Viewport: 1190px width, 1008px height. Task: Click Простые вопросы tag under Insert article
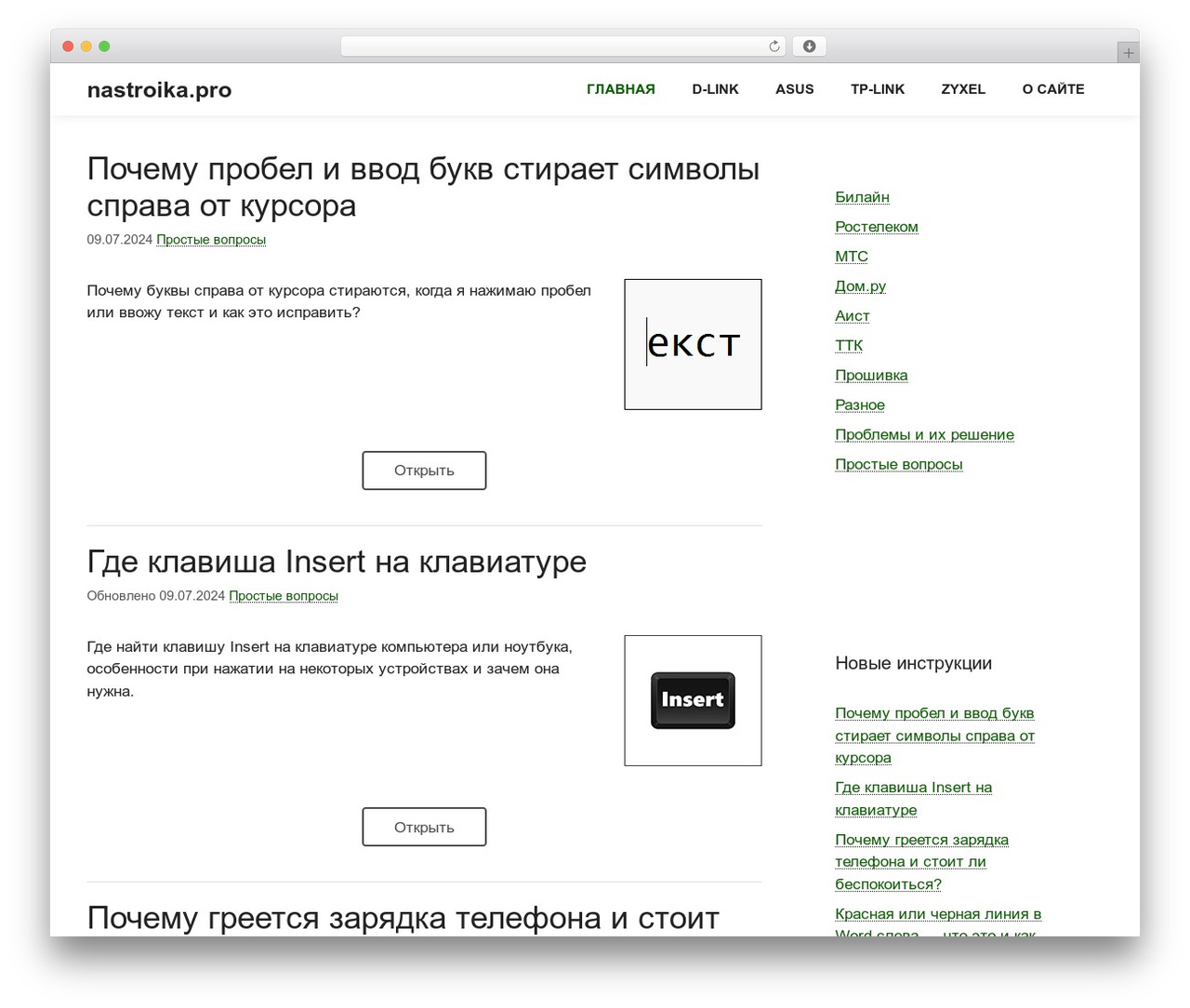[x=284, y=596]
